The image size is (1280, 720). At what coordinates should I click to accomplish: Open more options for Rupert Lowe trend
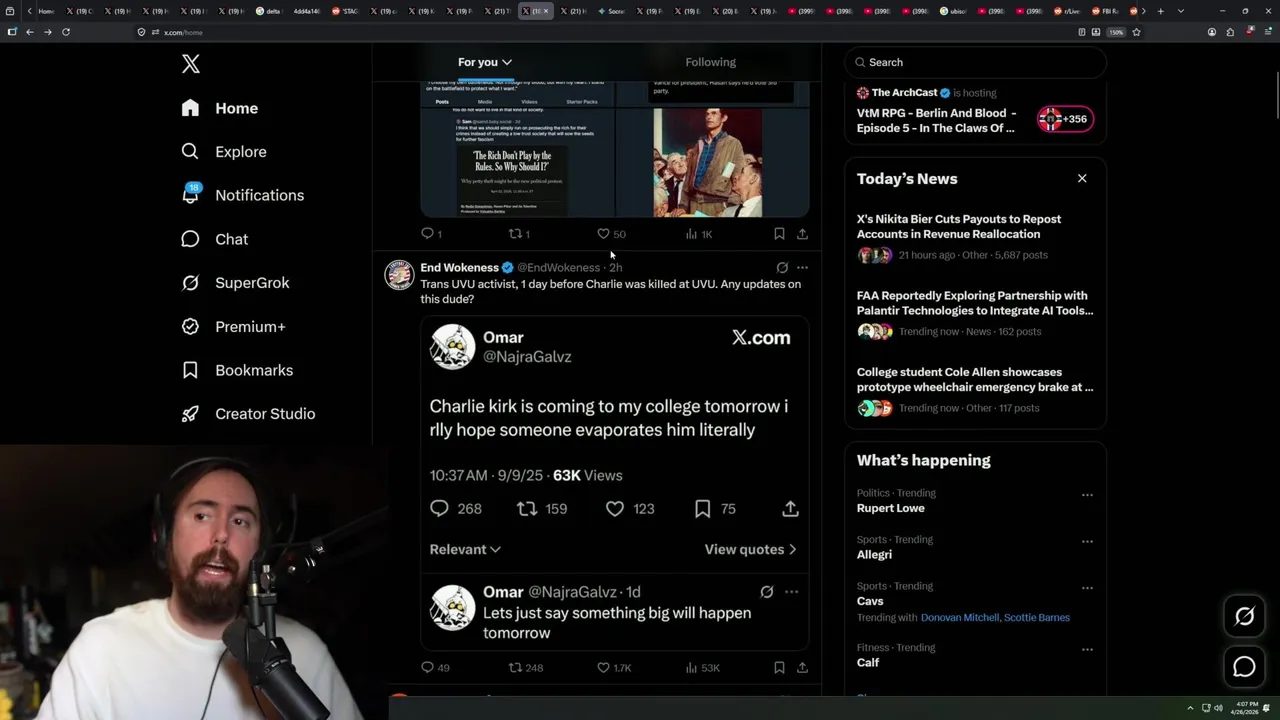point(1087,495)
